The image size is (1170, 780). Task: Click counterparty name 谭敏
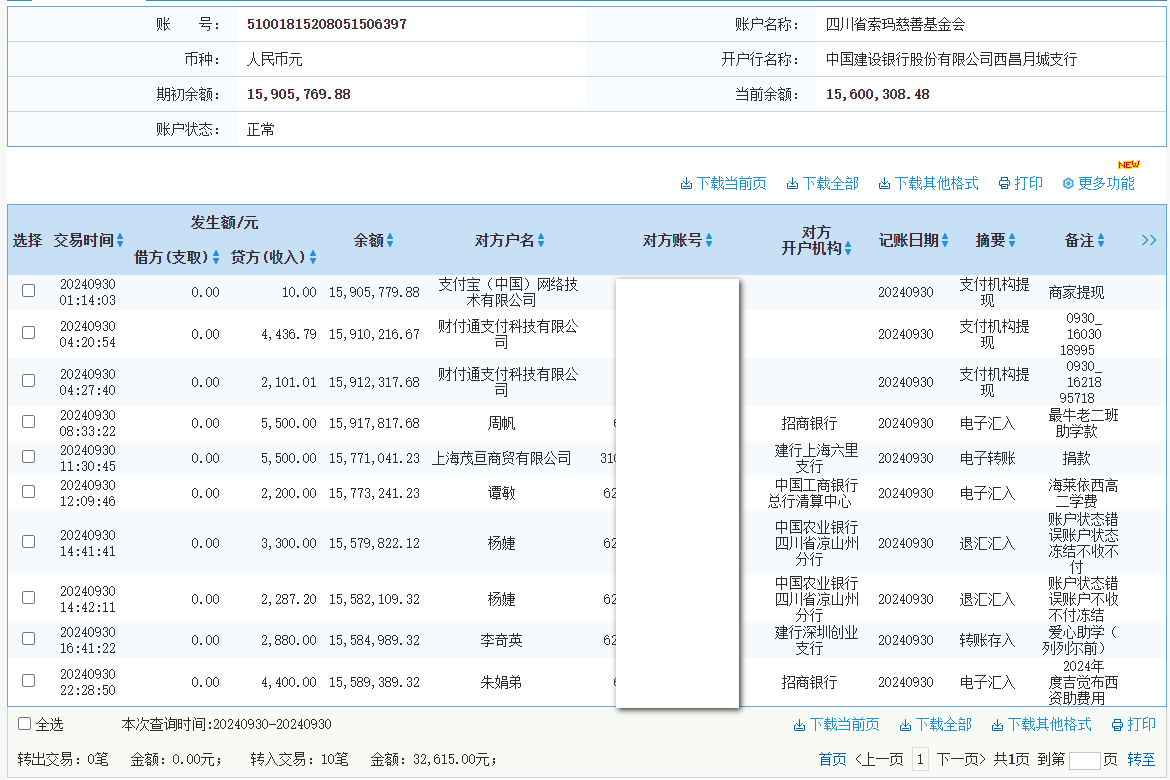point(501,493)
